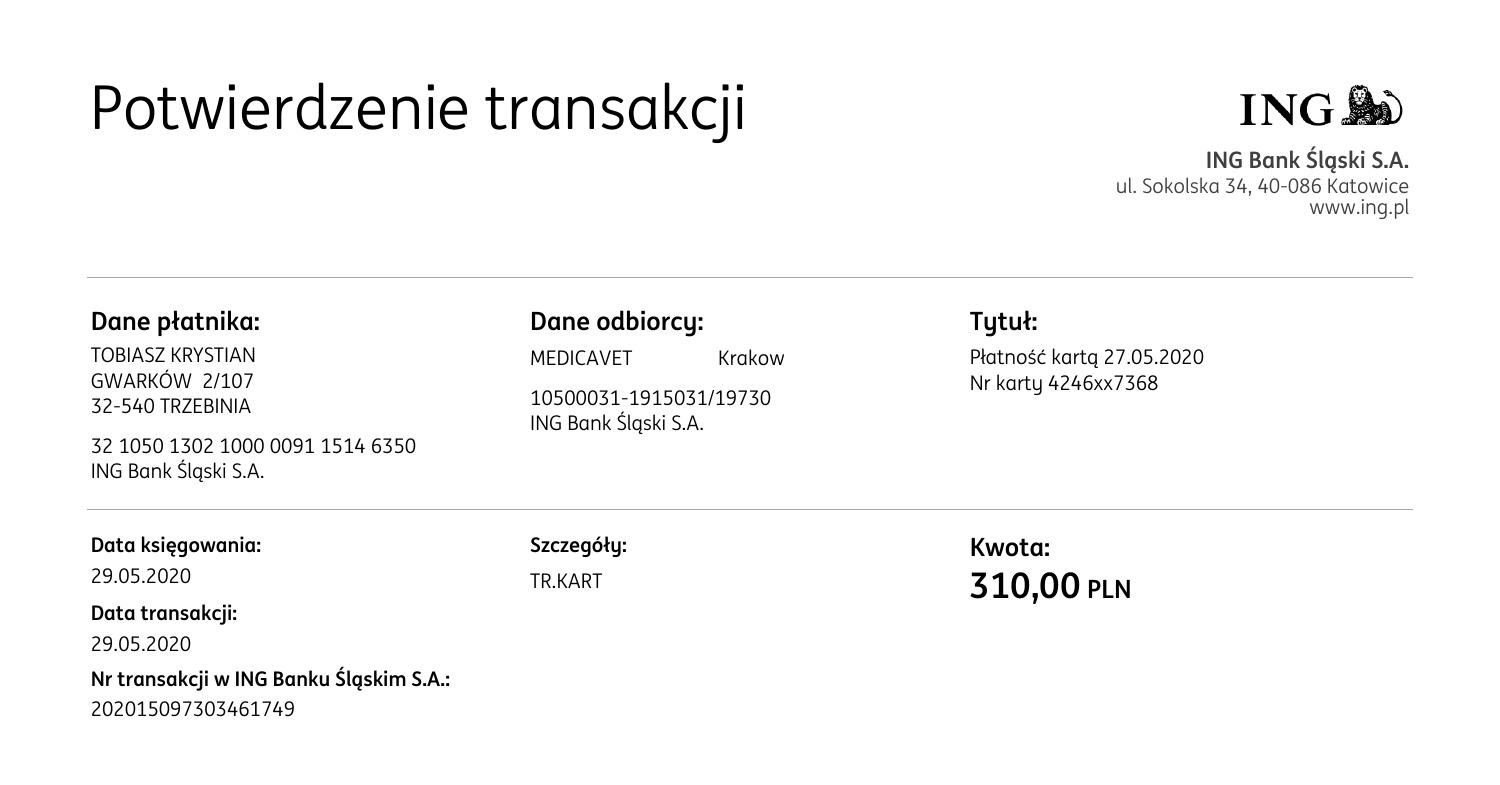Image resolution: width=1500 pixels, height=785 pixels.
Task: Select the ING Bank Śląski S.A. header name
Action: (x=1306, y=161)
